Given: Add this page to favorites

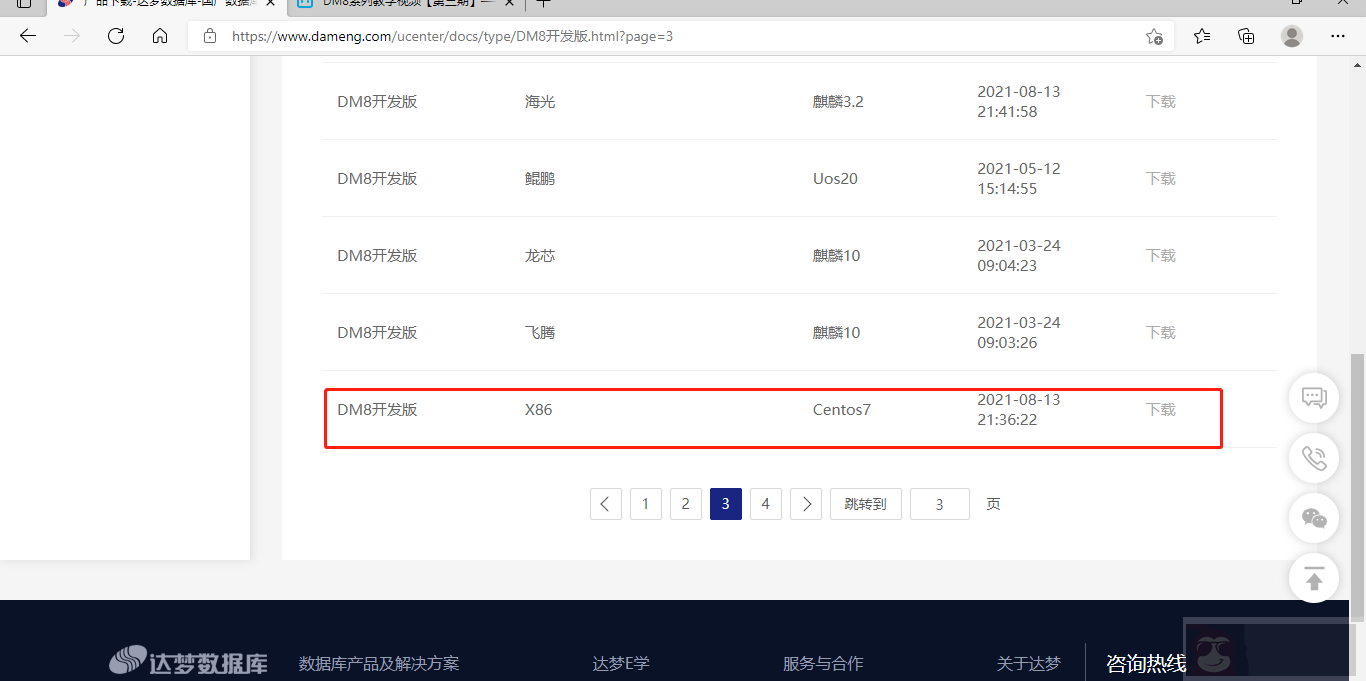Looking at the screenshot, I should (x=1154, y=35).
